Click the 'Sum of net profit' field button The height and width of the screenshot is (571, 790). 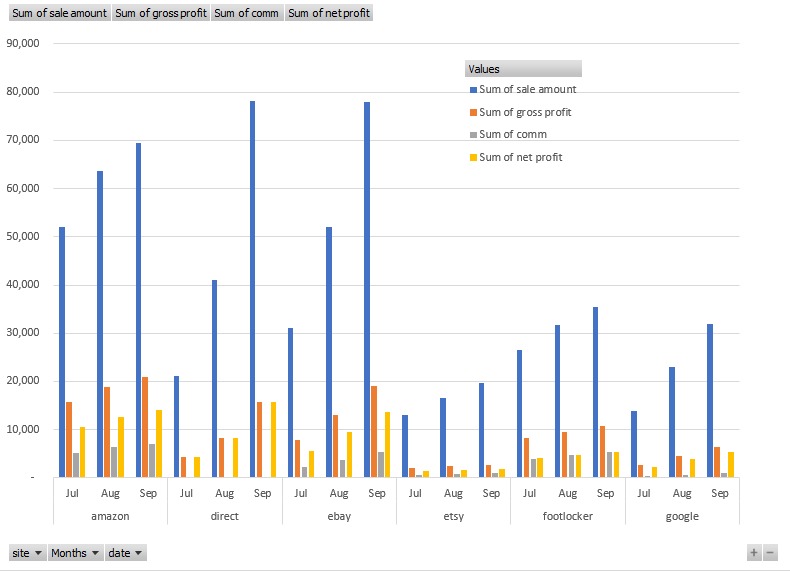(x=329, y=13)
